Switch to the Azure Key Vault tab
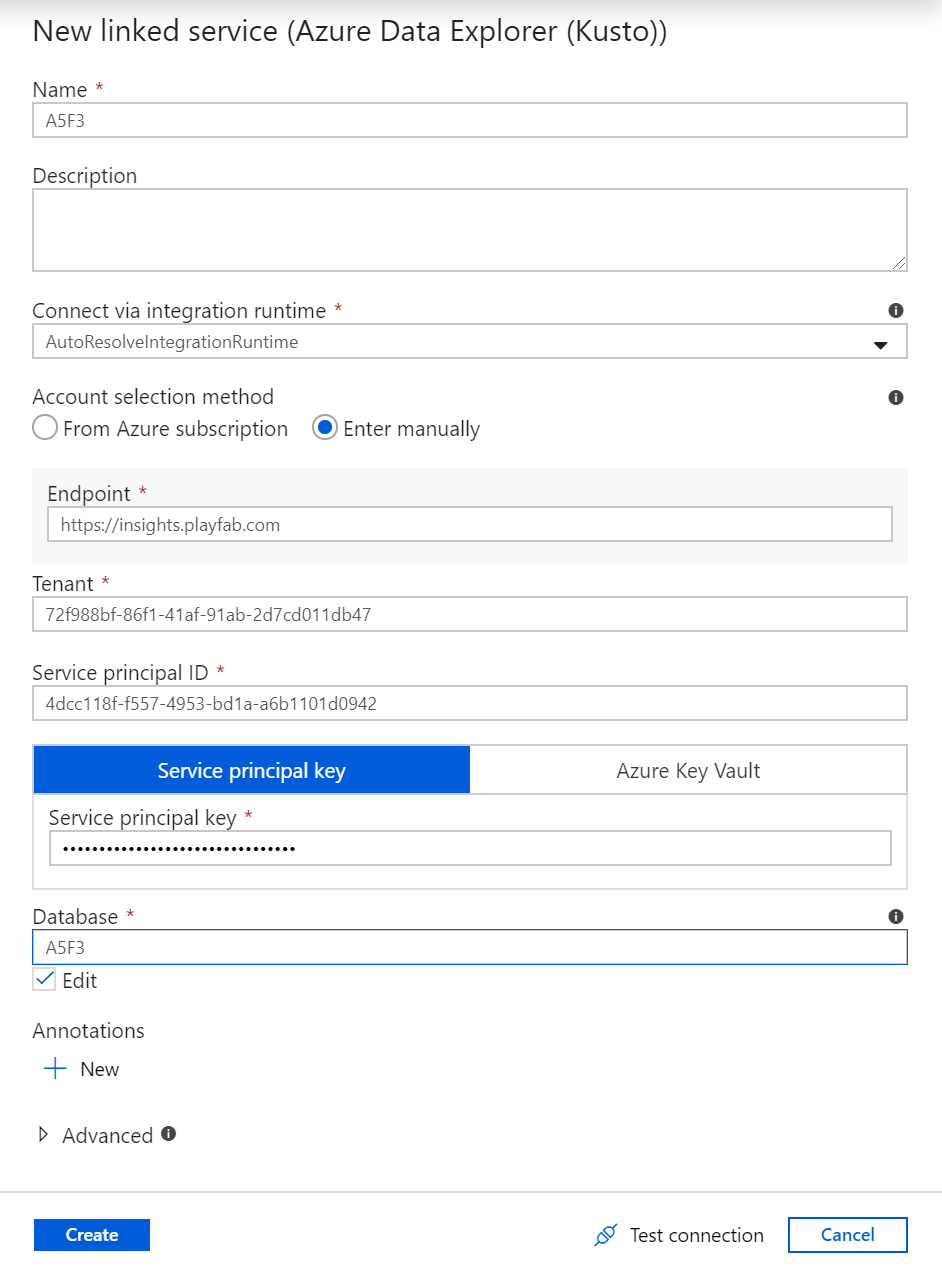This screenshot has height=1273, width=942. tap(688, 770)
